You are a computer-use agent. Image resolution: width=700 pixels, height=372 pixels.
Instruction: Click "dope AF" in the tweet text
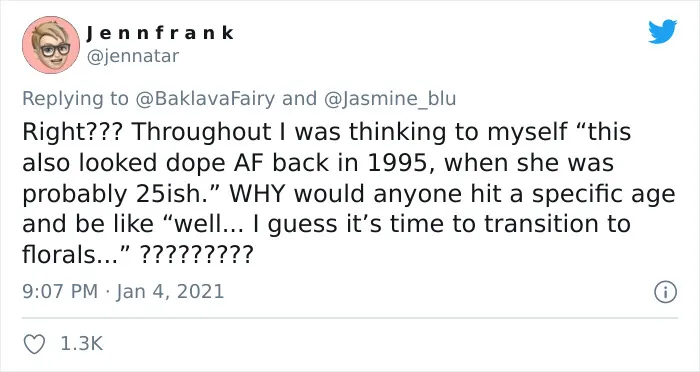click(x=216, y=163)
